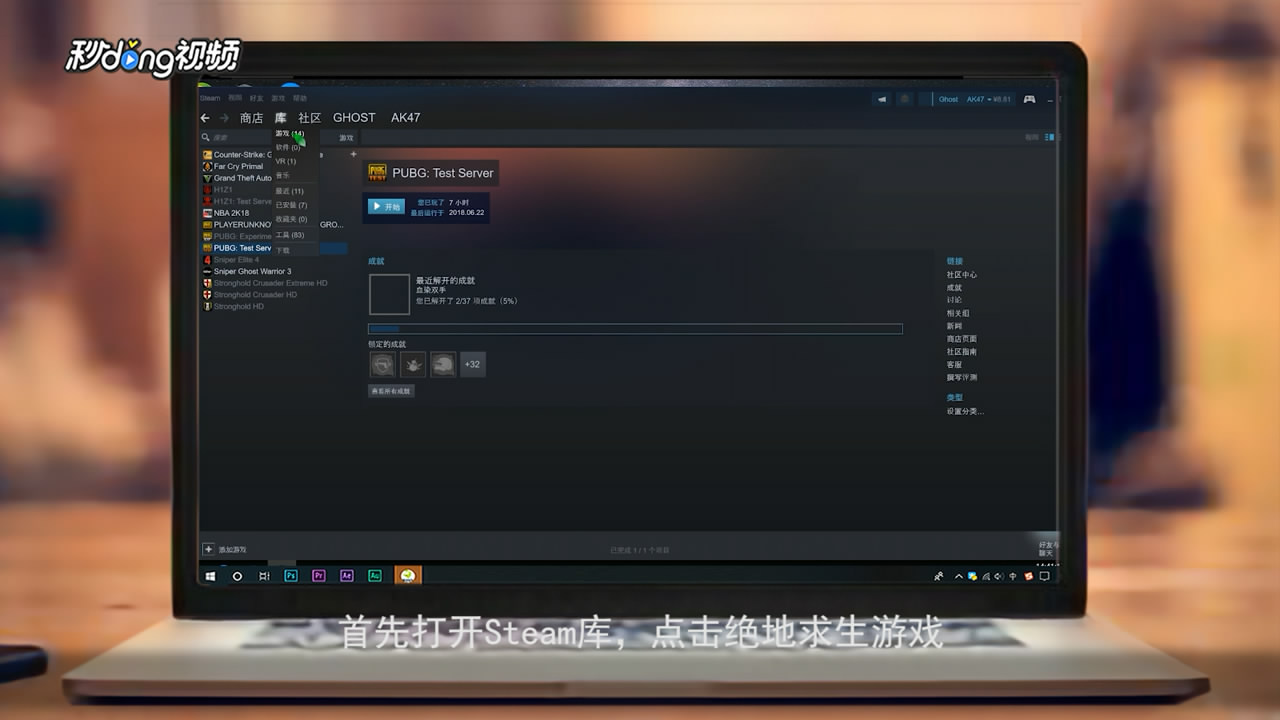
Task: Click the announcements megaphone icon
Action: 882,99
